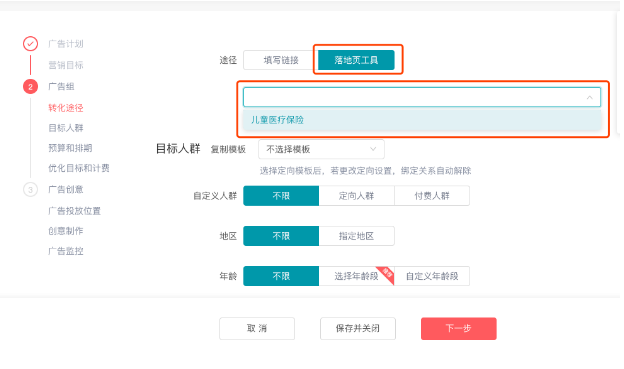The width and height of the screenshot is (624, 369).
Task: Jump to 广告监控 in the sidebar
Action: point(66,251)
